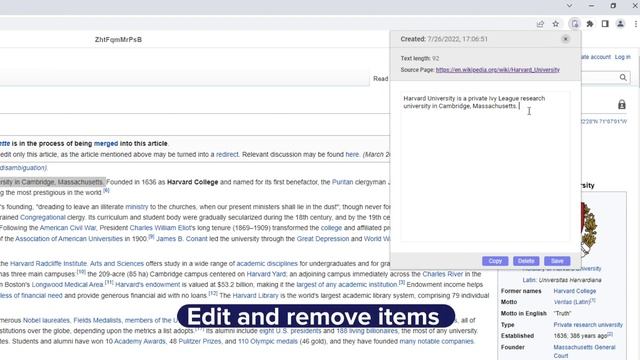
Task: Click the Harvard coat of arms image
Action: click(588, 229)
